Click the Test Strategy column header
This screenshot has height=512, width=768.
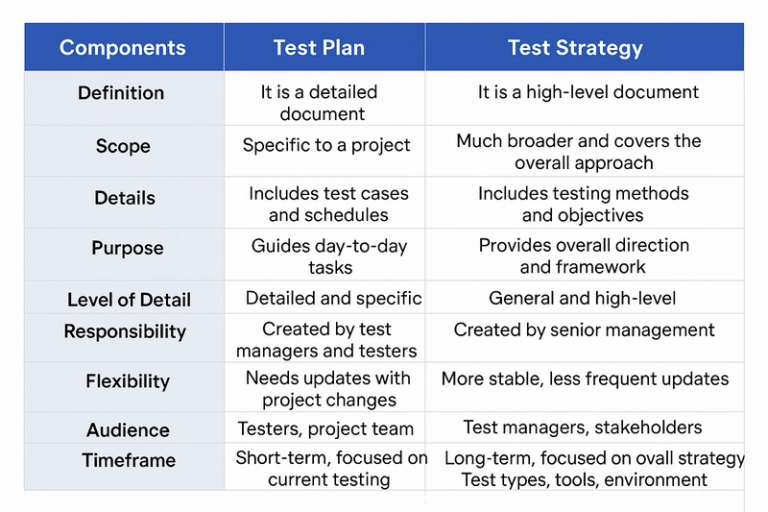(575, 48)
